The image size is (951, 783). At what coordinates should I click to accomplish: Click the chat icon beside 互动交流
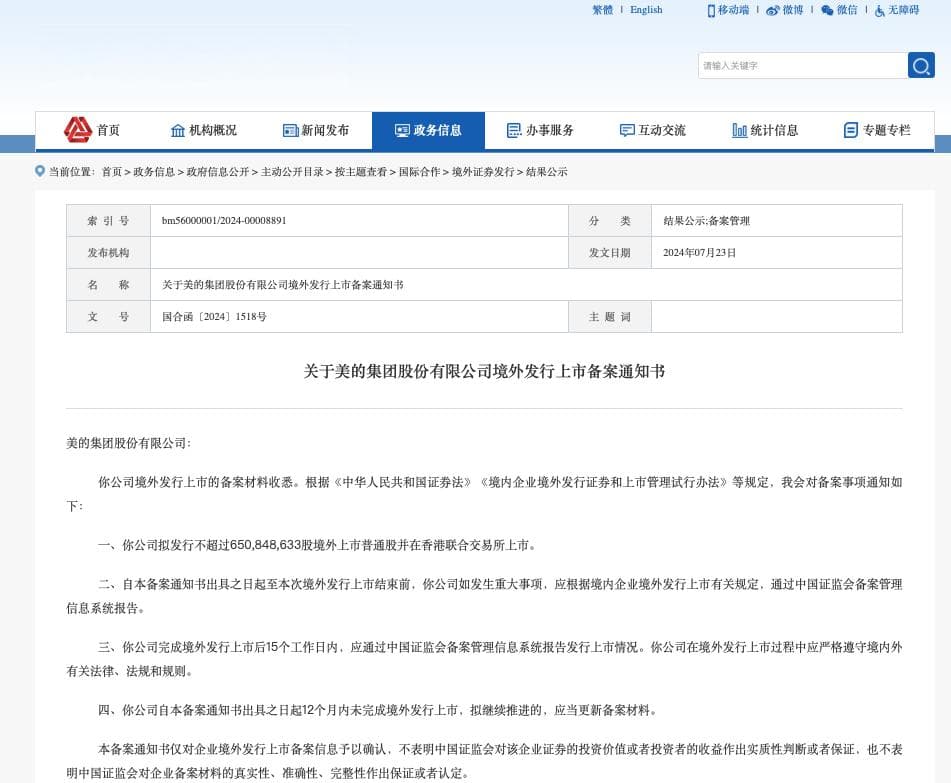(627, 130)
